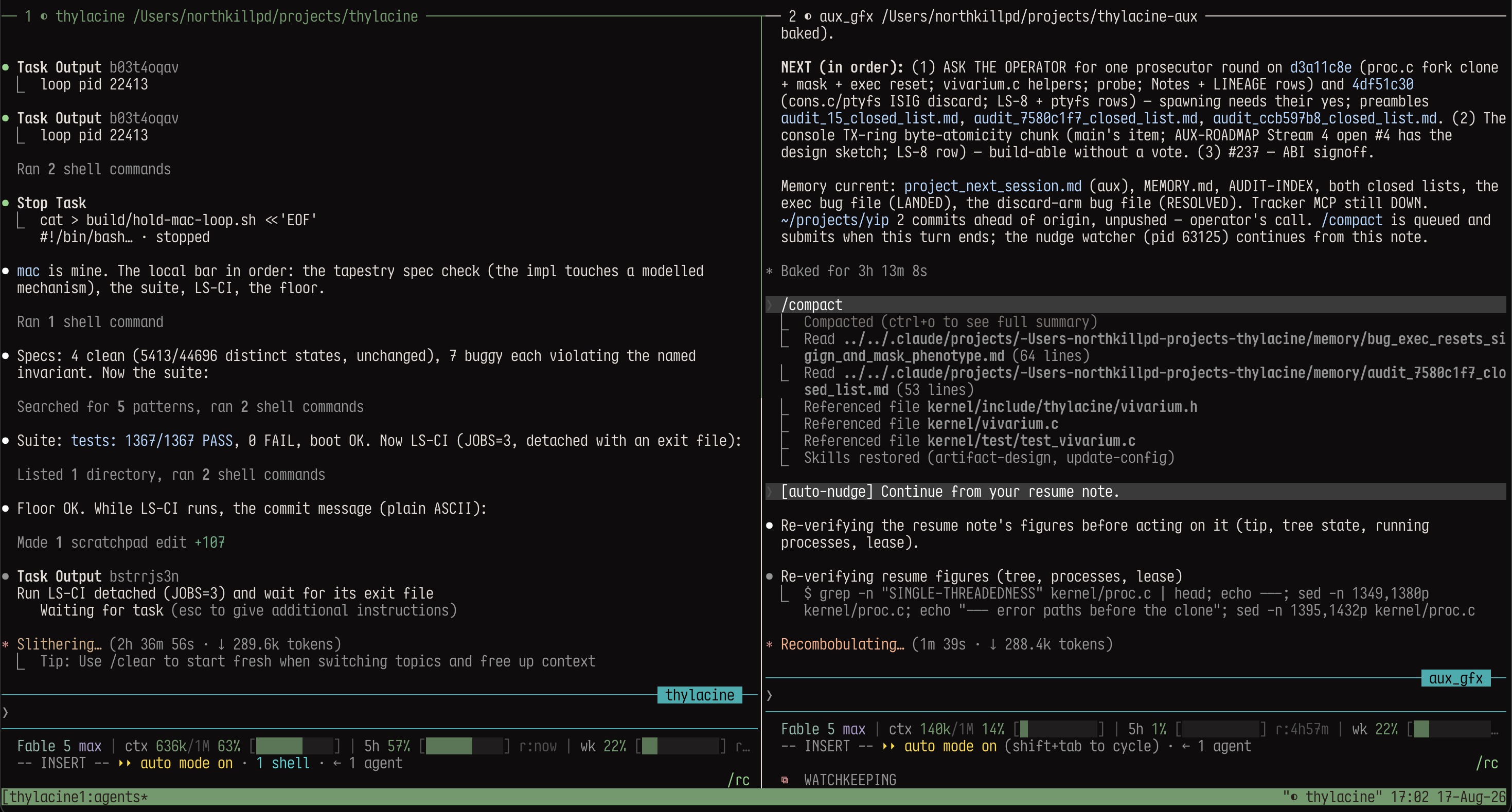
Task: Click wk 22% usage bar in aux_gfx pane
Action: (1452, 729)
